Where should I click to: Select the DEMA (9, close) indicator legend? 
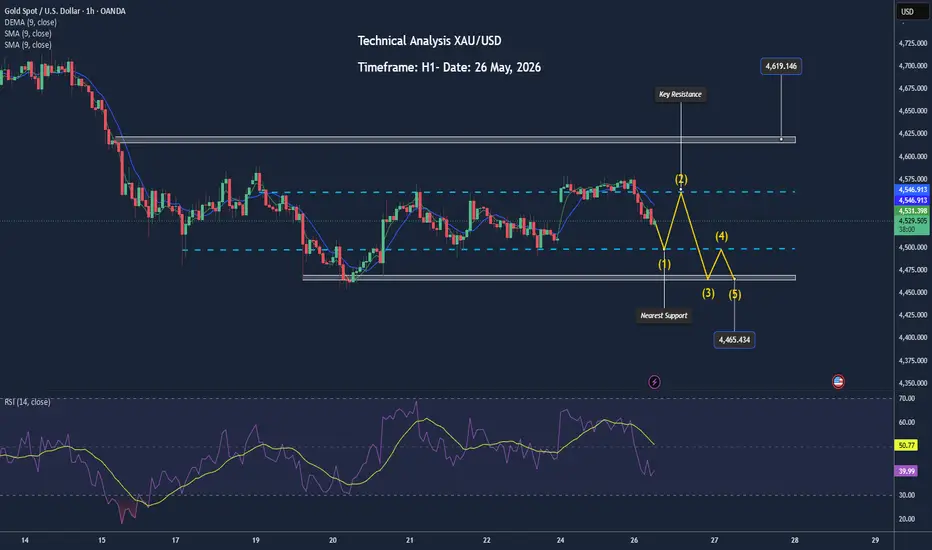[30, 22]
